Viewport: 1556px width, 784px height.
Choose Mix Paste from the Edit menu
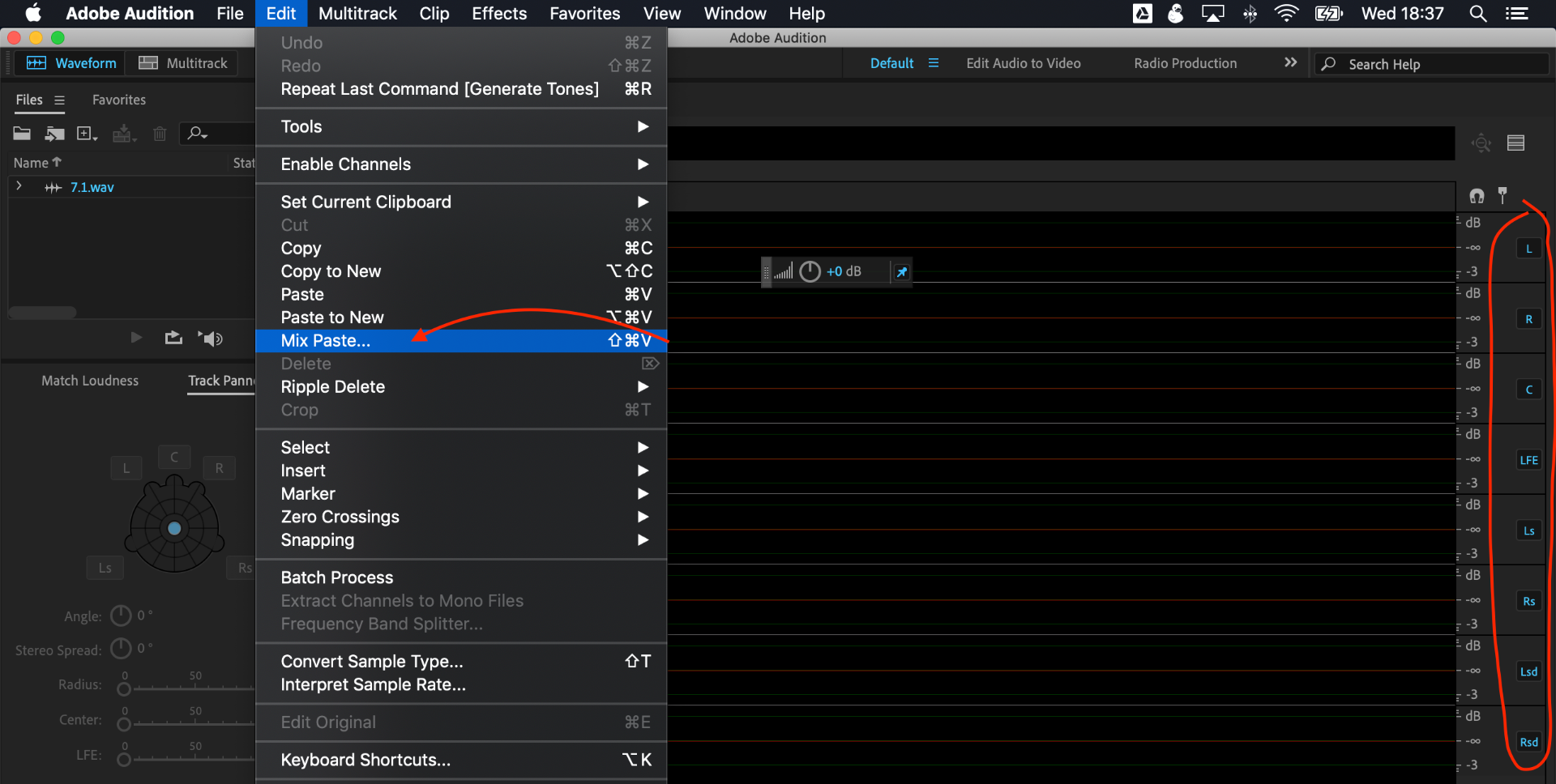[461, 341]
